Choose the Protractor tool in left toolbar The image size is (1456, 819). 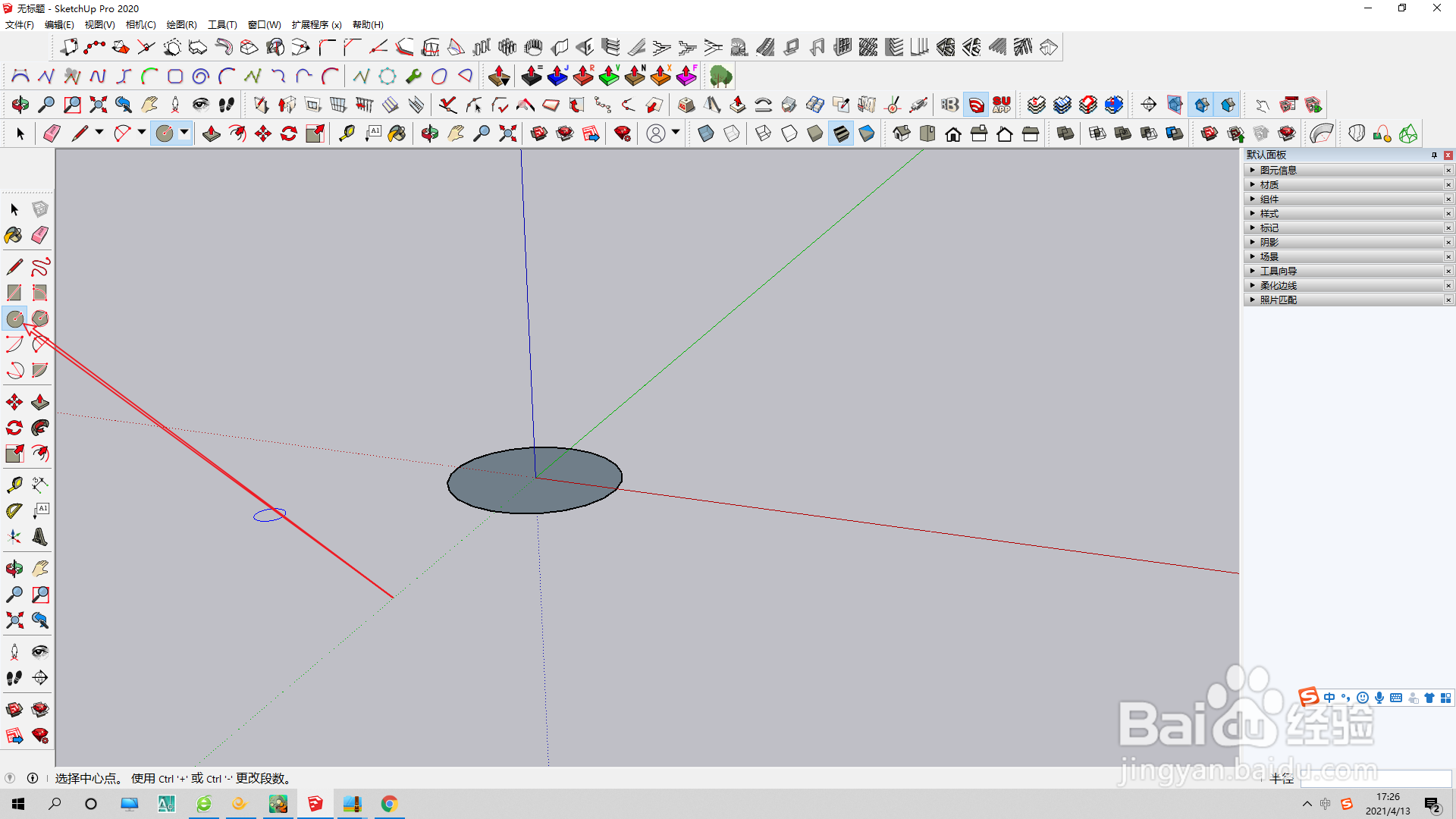point(14,511)
